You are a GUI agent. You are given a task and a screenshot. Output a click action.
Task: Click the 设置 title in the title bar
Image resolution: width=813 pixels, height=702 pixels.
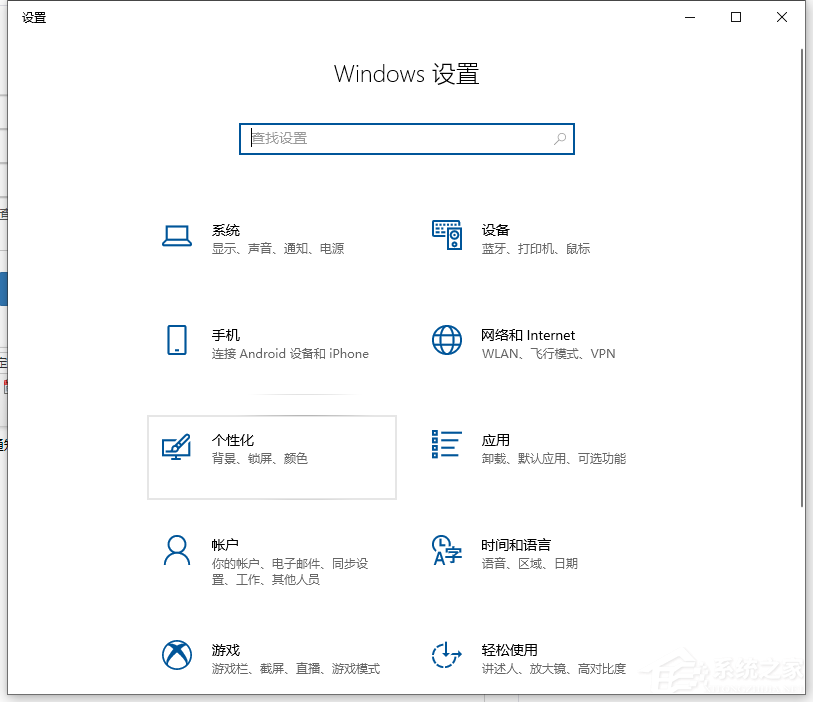pyautogui.click(x=33, y=17)
